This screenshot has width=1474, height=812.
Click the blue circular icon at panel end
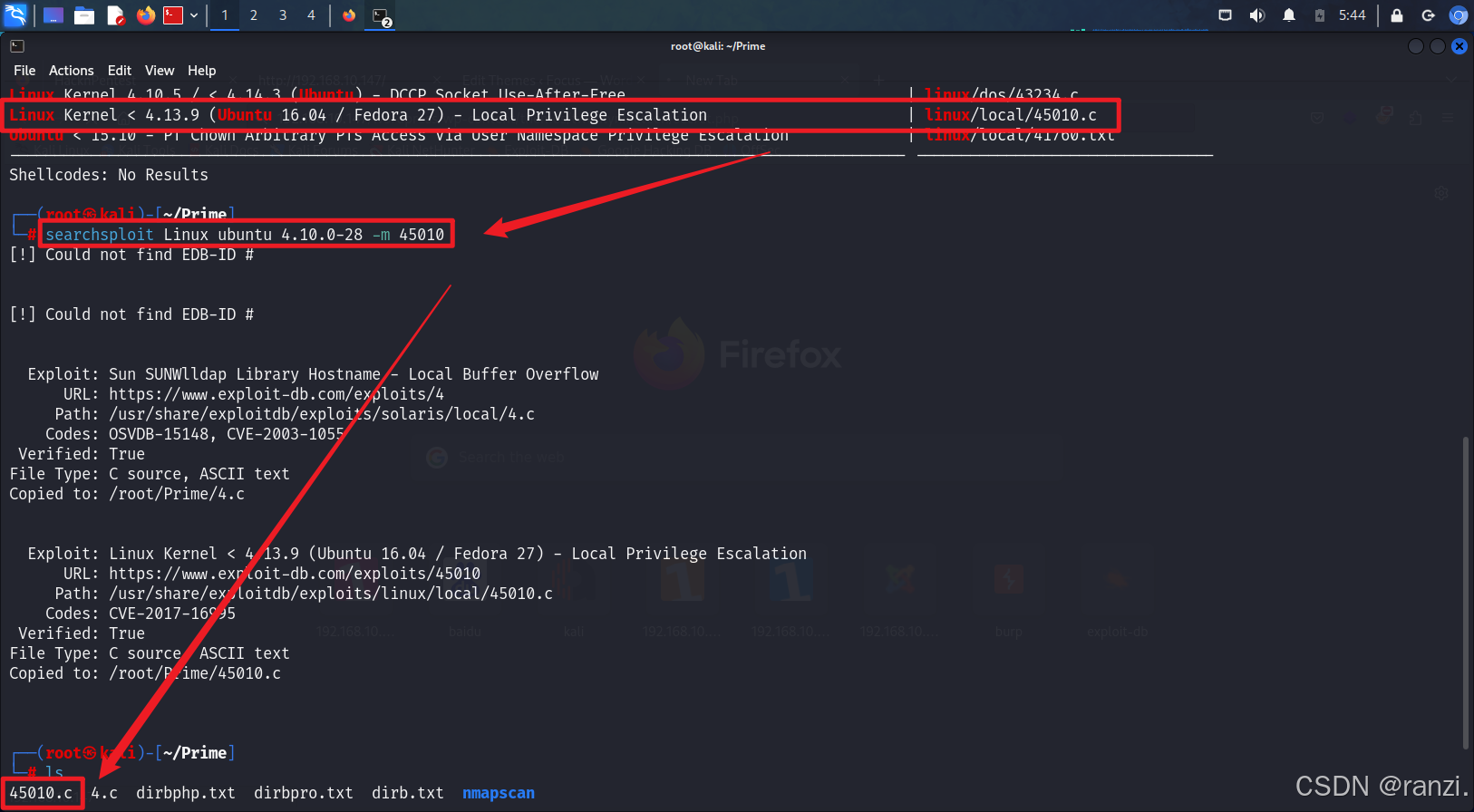point(1458,15)
